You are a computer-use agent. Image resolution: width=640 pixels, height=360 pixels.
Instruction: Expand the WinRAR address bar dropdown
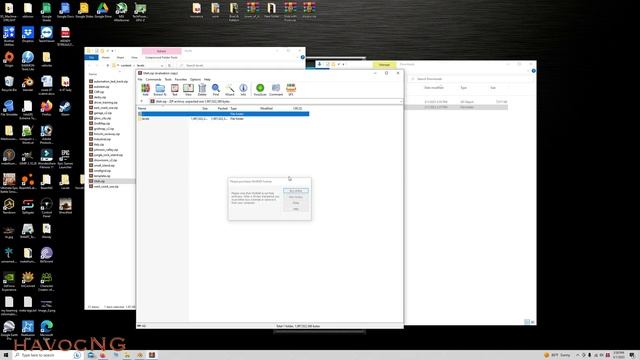click(401, 101)
